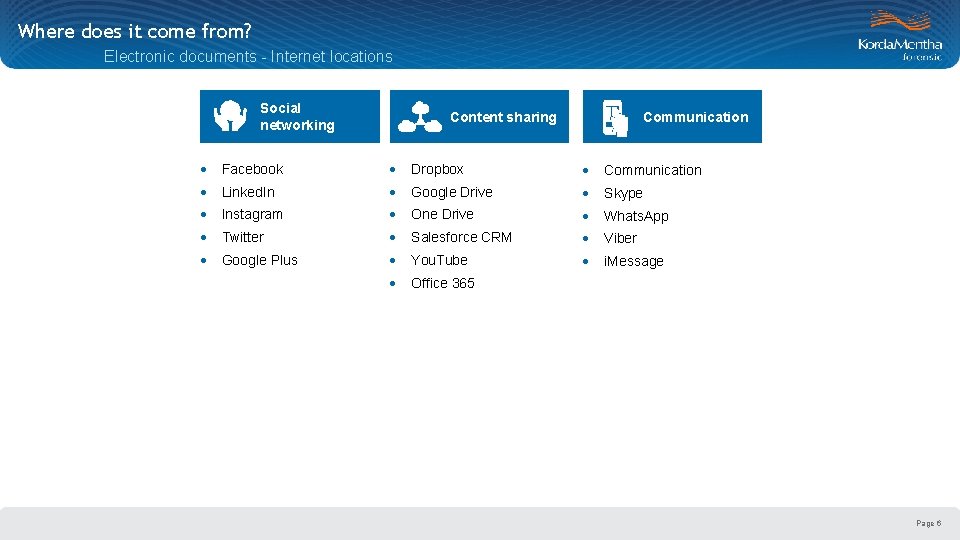Screen dimensions: 960x540
Task: Click the One Drive list item
Action: coord(442,214)
